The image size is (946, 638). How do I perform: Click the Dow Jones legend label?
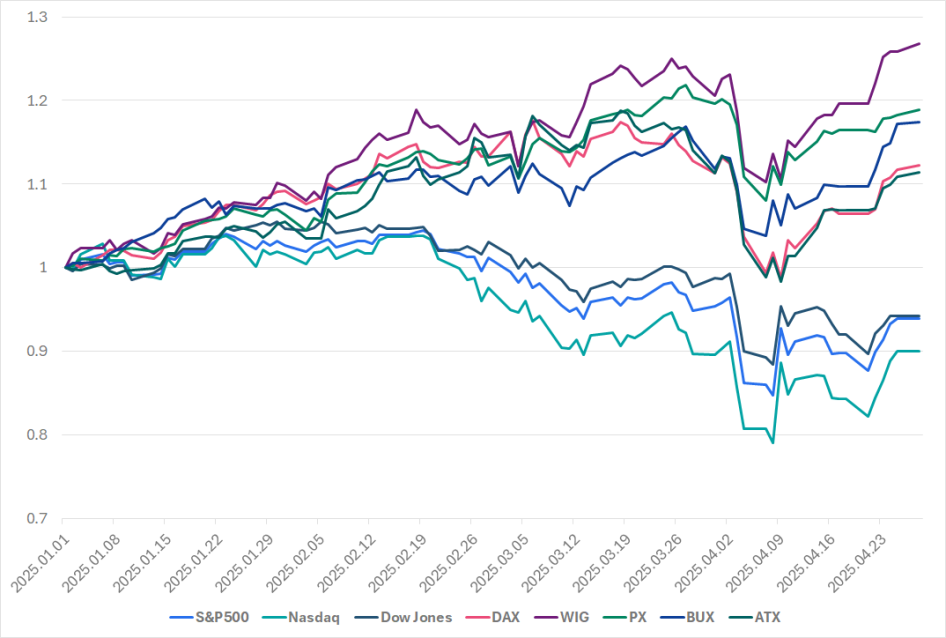tap(415, 617)
